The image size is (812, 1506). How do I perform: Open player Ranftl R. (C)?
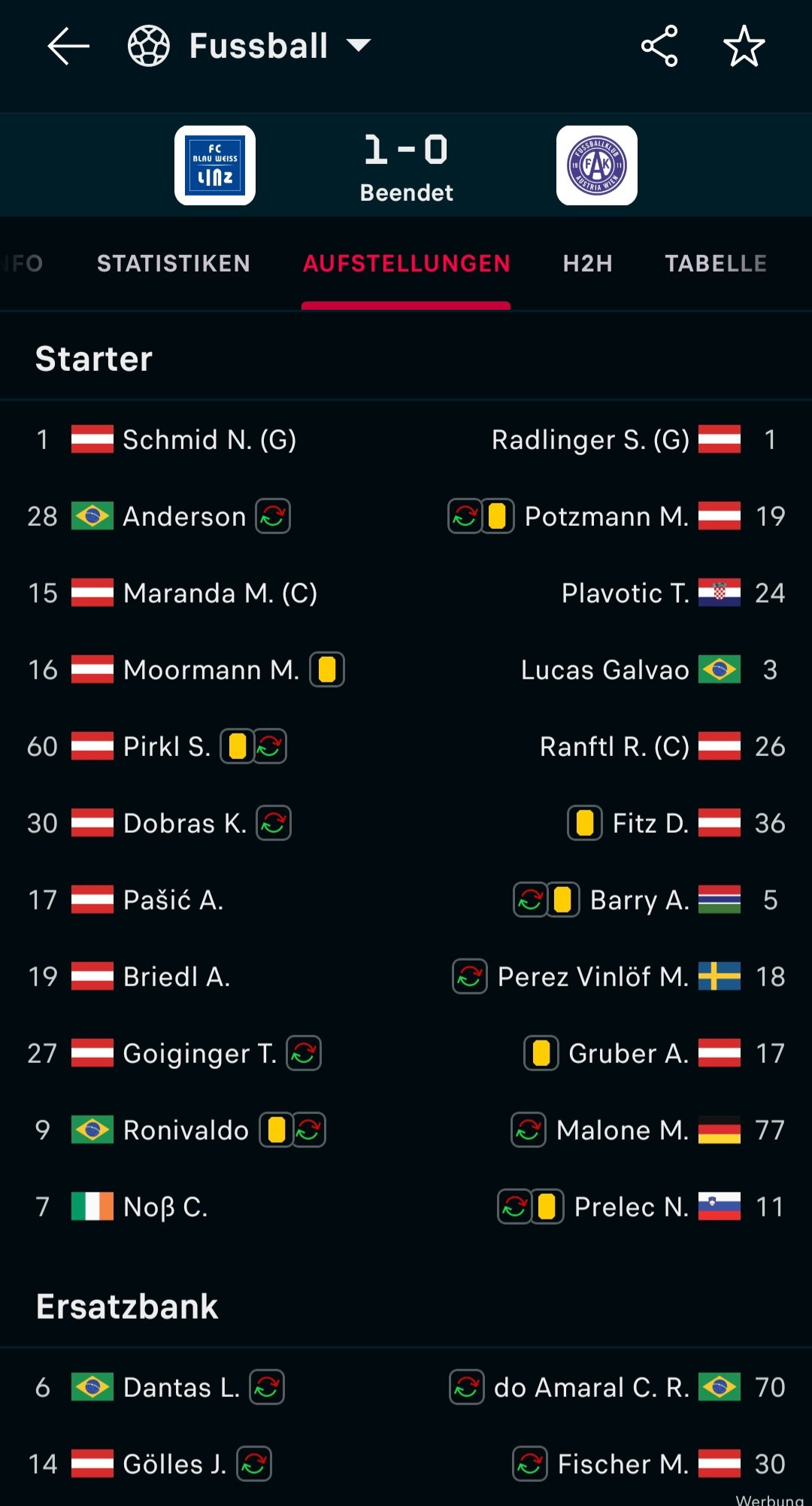tap(614, 746)
